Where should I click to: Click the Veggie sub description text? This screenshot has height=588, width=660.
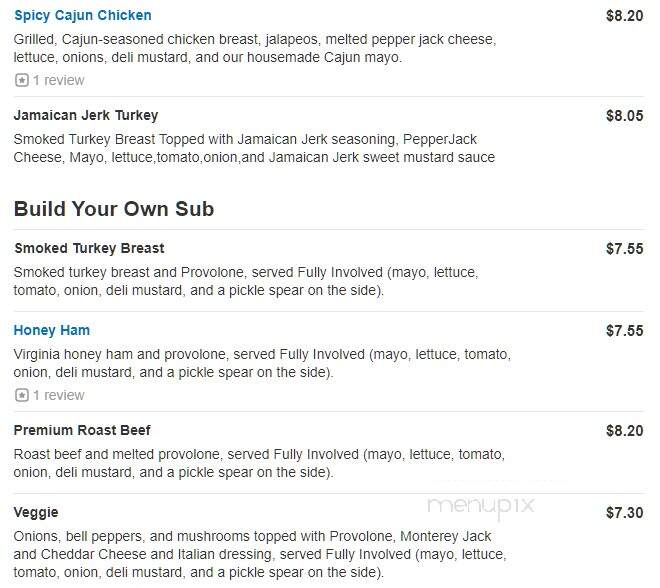[260, 554]
